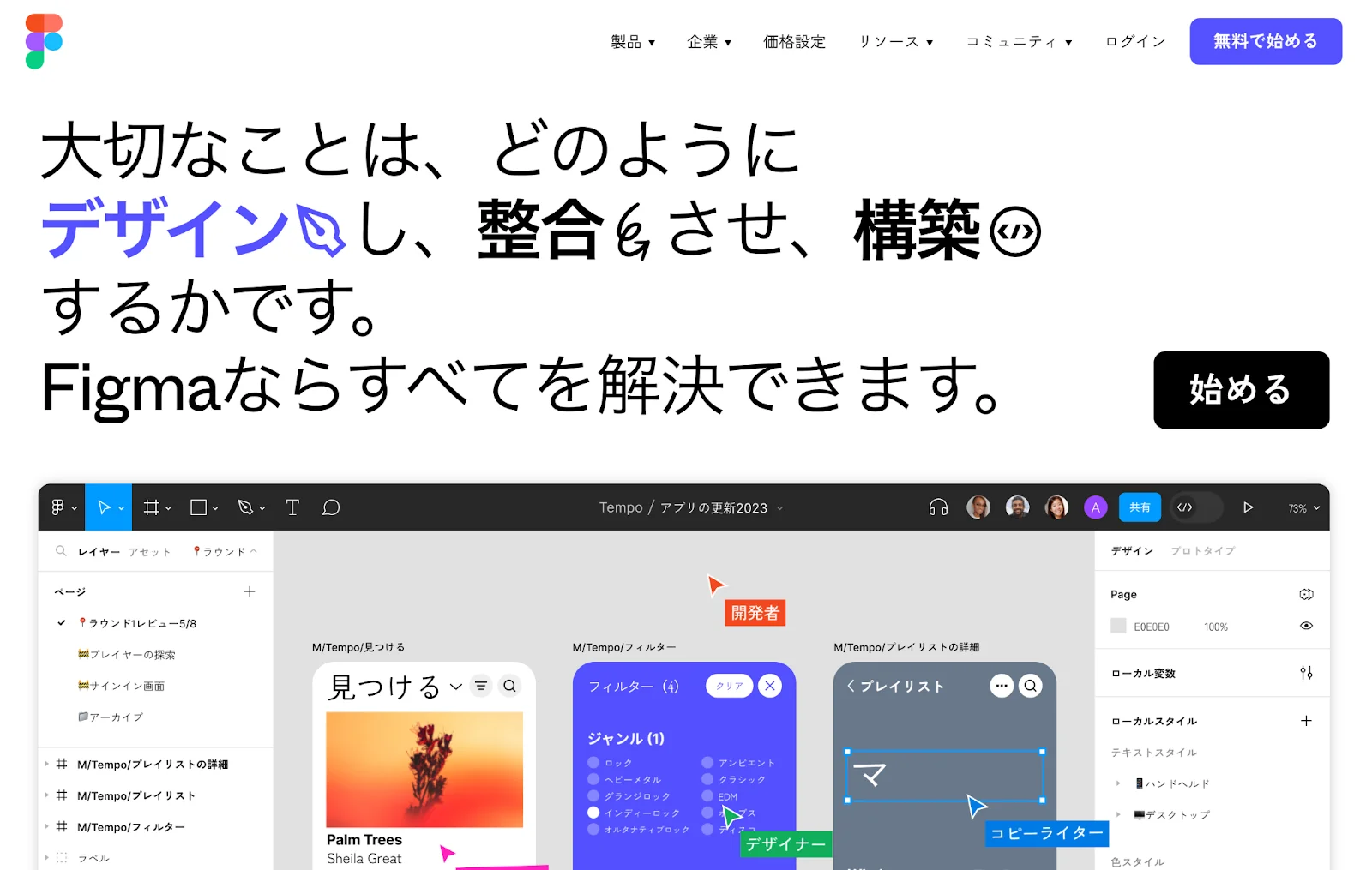This screenshot has height=870, width=1372.
Task: Select the Text tool
Action: click(x=292, y=507)
